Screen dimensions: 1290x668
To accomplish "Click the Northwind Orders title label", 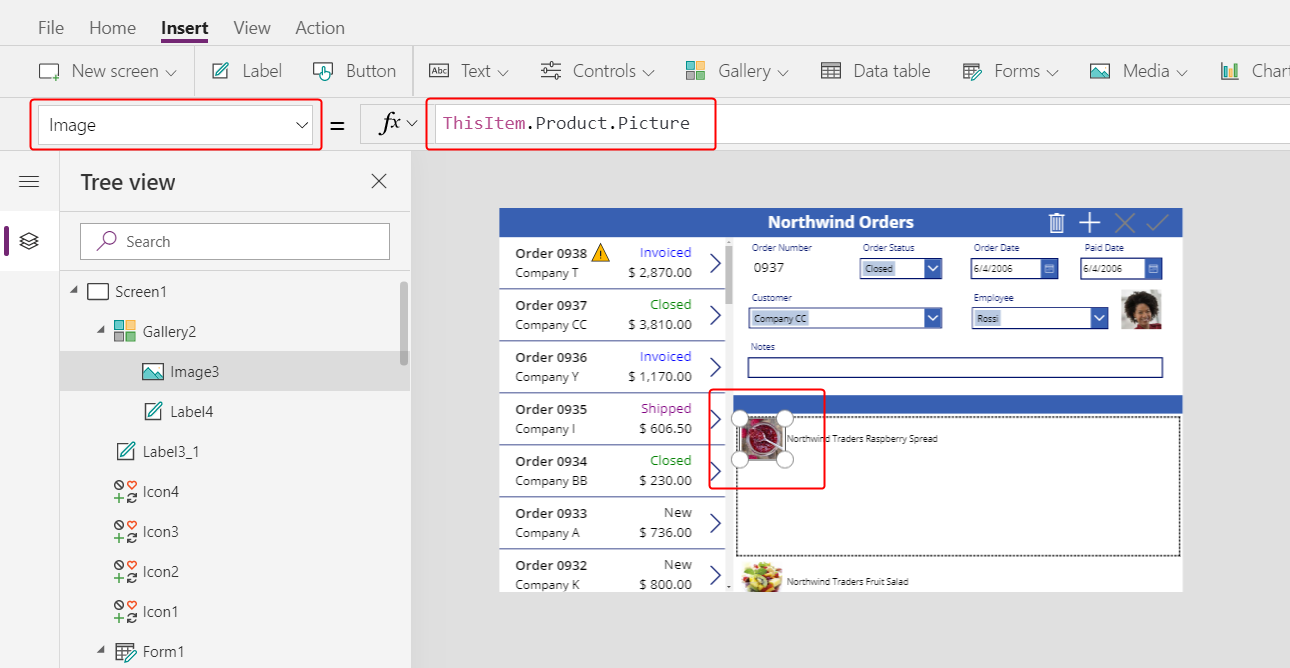I will (x=841, y=222).
